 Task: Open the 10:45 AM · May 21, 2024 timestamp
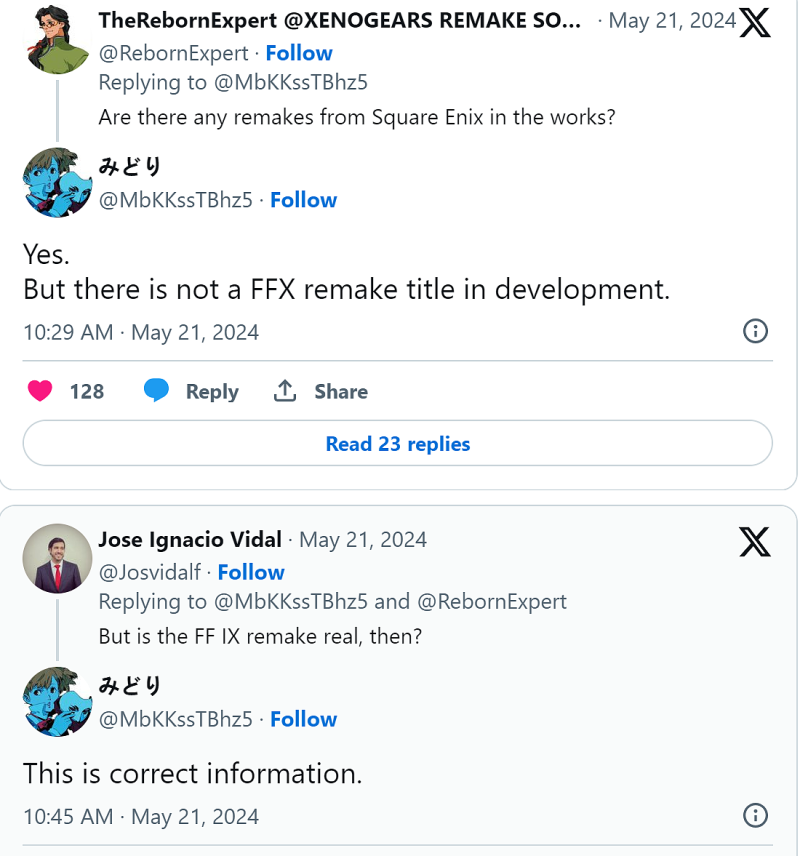click(141, 817)
